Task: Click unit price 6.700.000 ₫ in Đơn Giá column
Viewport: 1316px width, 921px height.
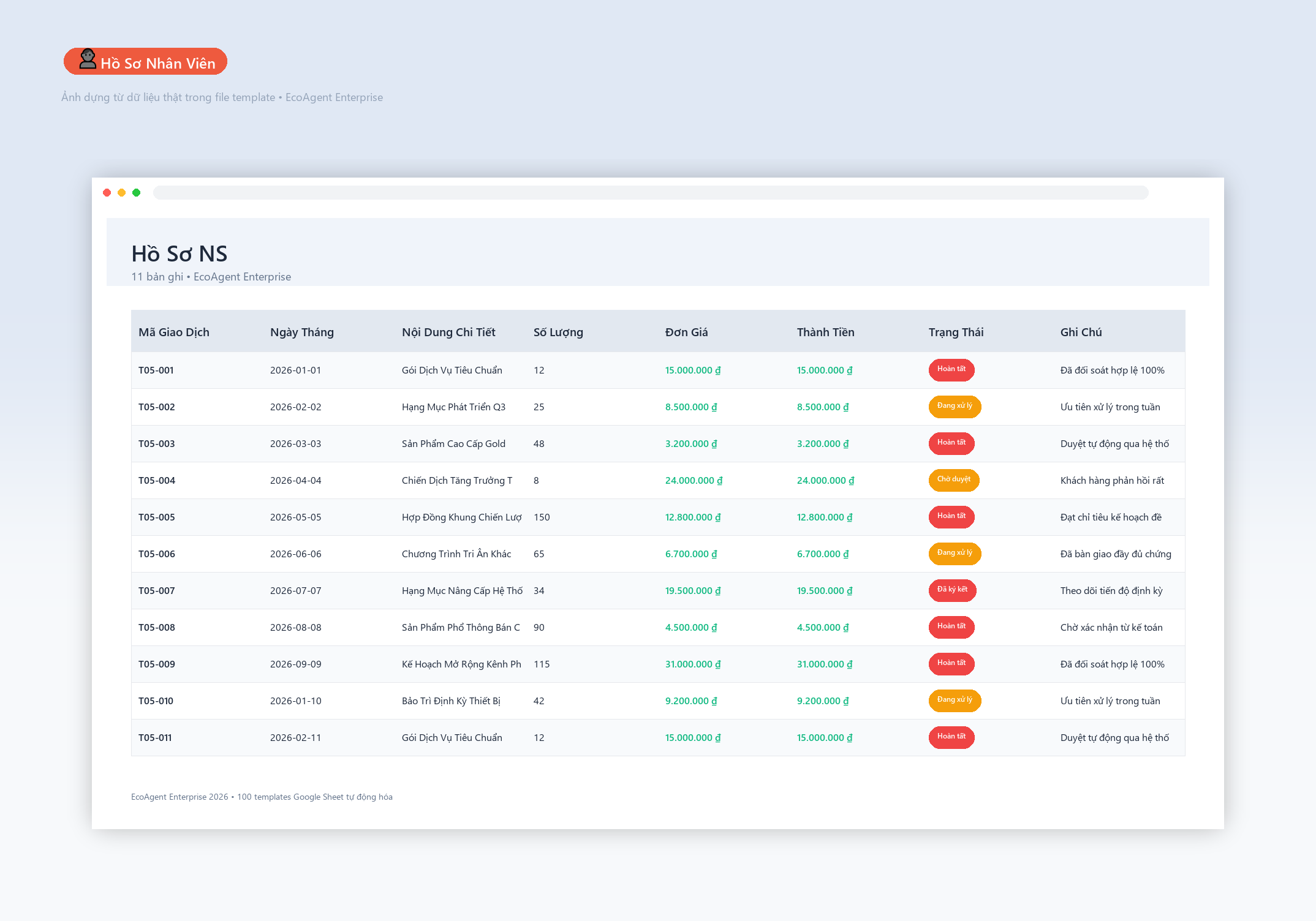Action: point(691,554)
